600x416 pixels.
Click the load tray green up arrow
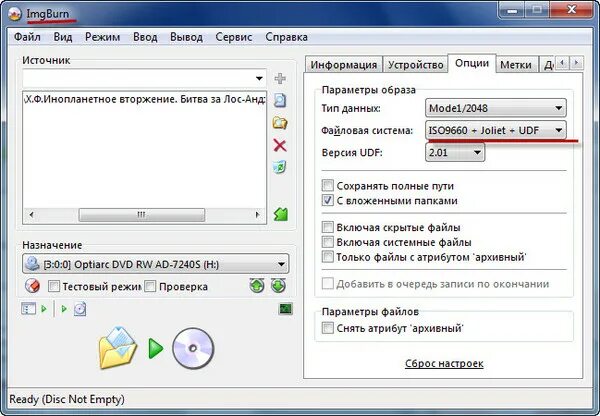pos(257,285)
